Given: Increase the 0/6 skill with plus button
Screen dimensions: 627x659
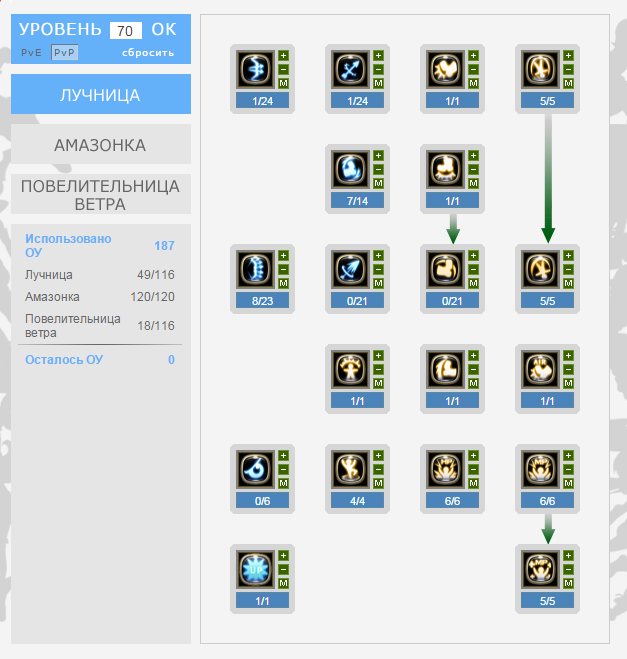Looking at the screenshot, I should pyautogui.click(x=283, y=455).
